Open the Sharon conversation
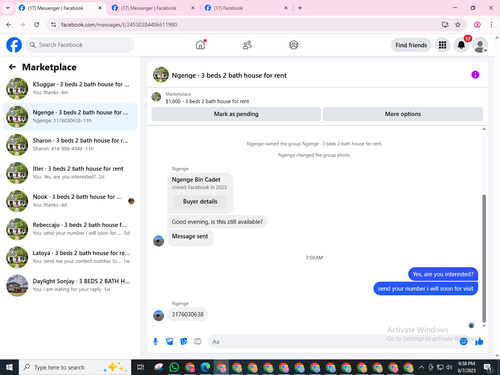Viewport: 500px width, 375px height. click(70, 145)
